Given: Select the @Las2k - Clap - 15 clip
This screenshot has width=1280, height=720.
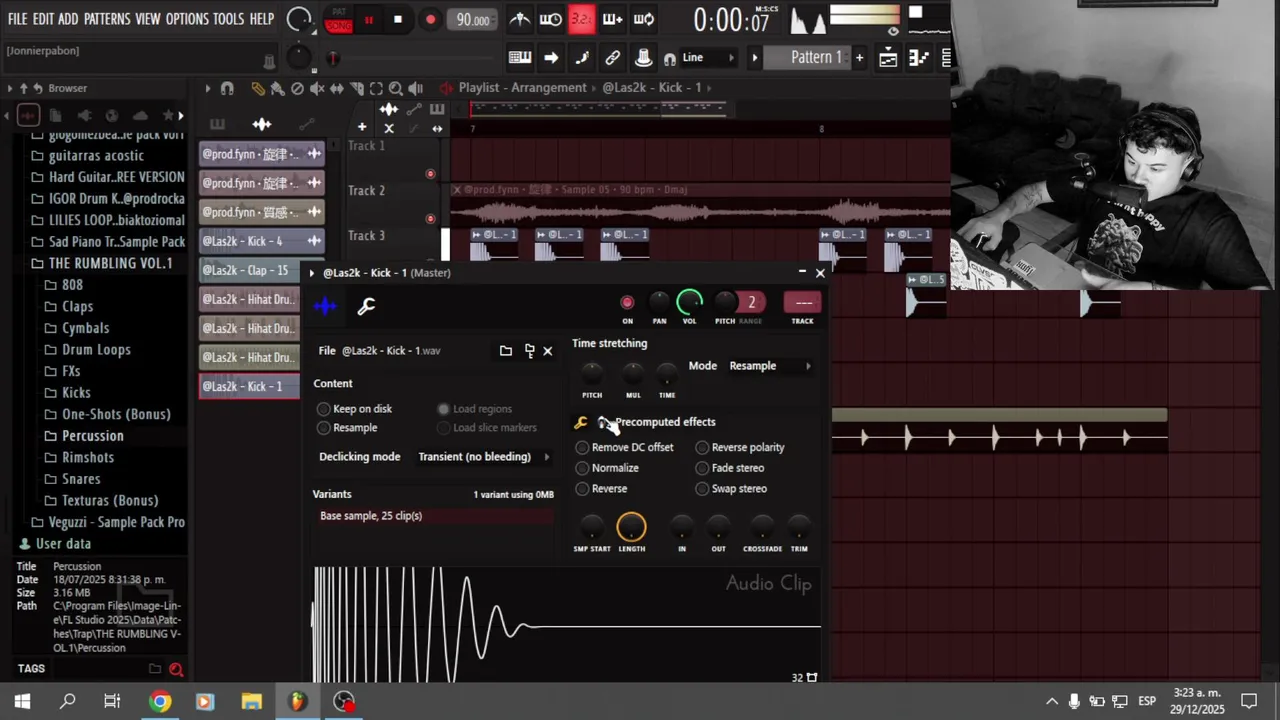Looking at the screenshot, I should pyautogui.click(x=249, y=270).
